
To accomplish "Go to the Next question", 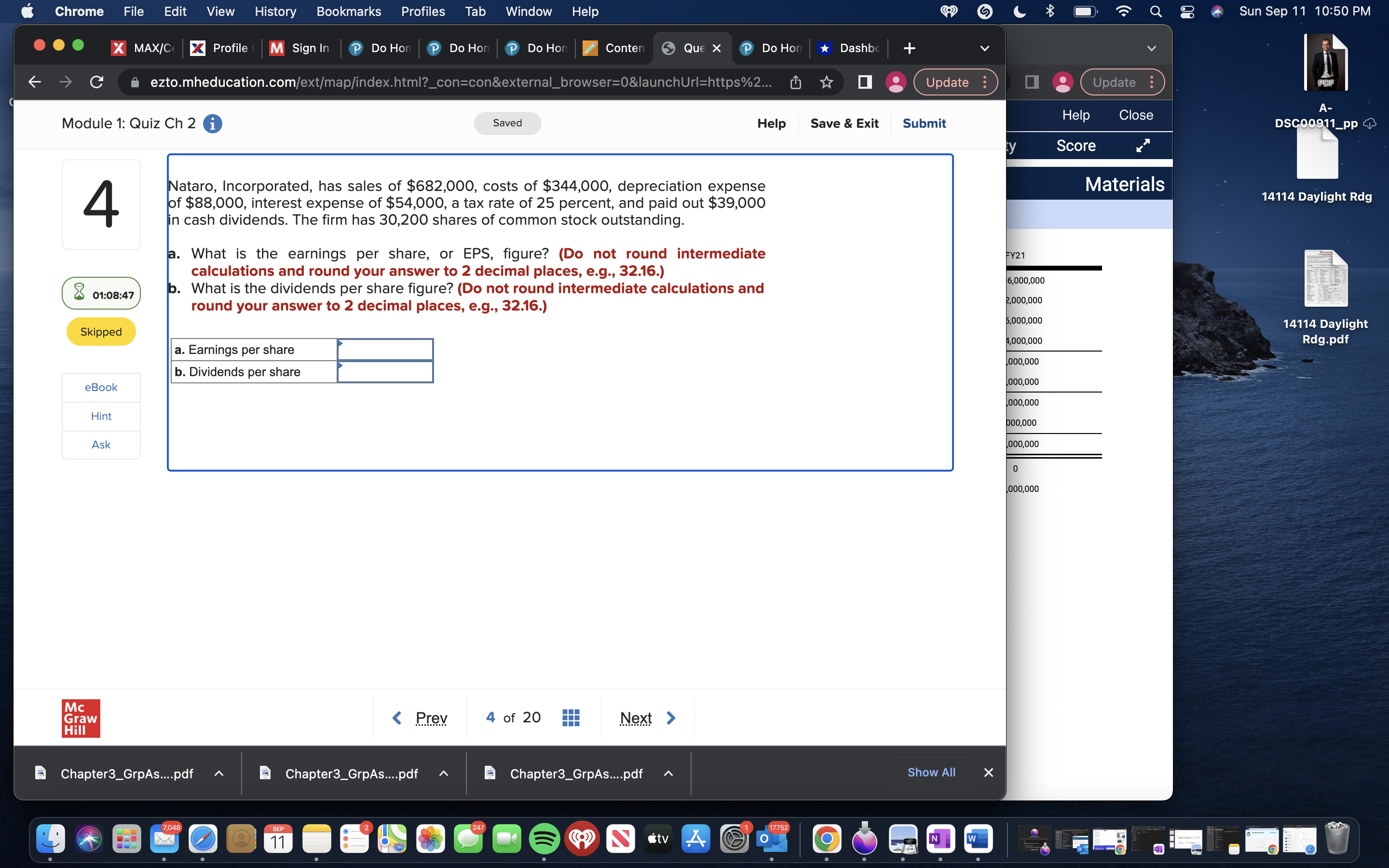I will pyautogui.click(x=635, y=717).
